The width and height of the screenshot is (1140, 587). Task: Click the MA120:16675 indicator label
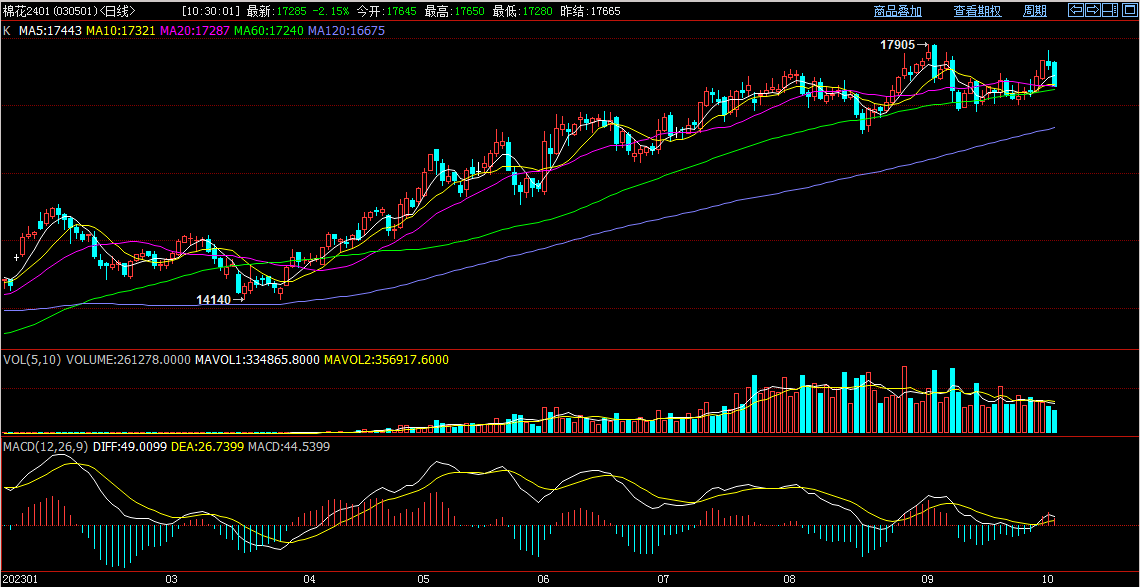[x=347, y=31]
